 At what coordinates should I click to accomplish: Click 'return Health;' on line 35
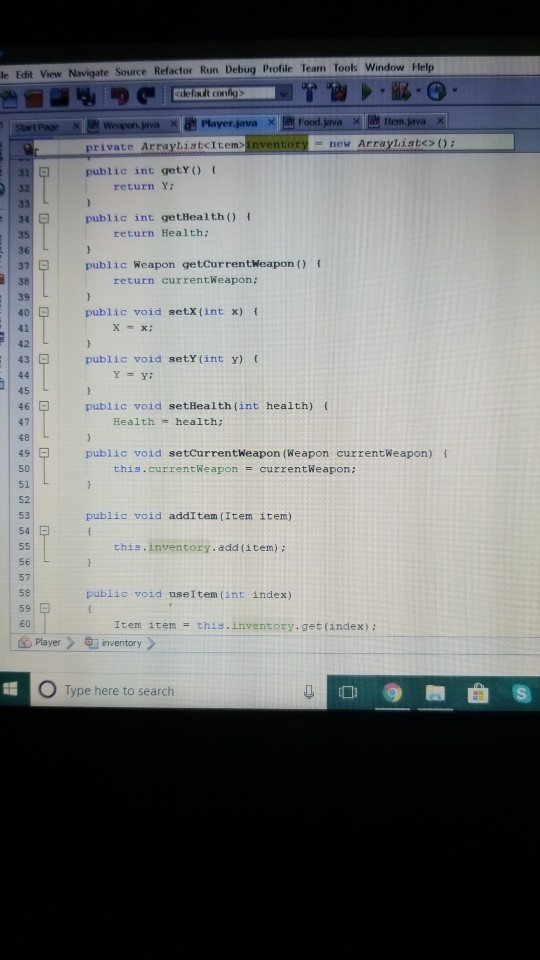click(x=161, y=233)
